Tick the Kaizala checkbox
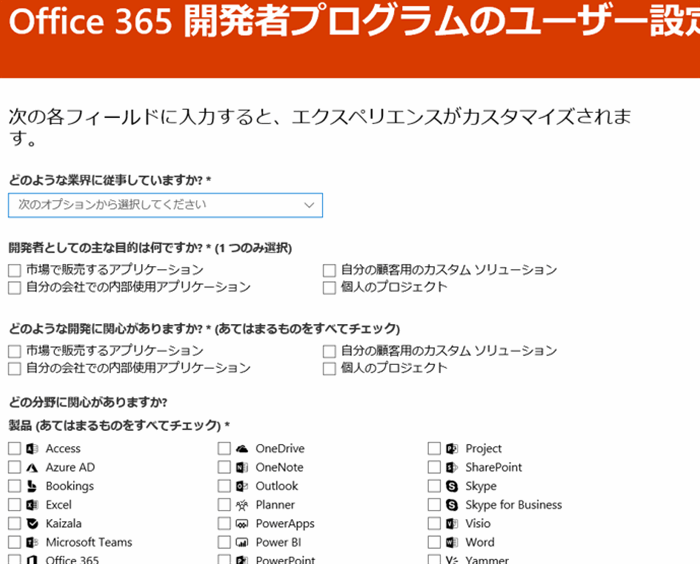 pos(14,523)
